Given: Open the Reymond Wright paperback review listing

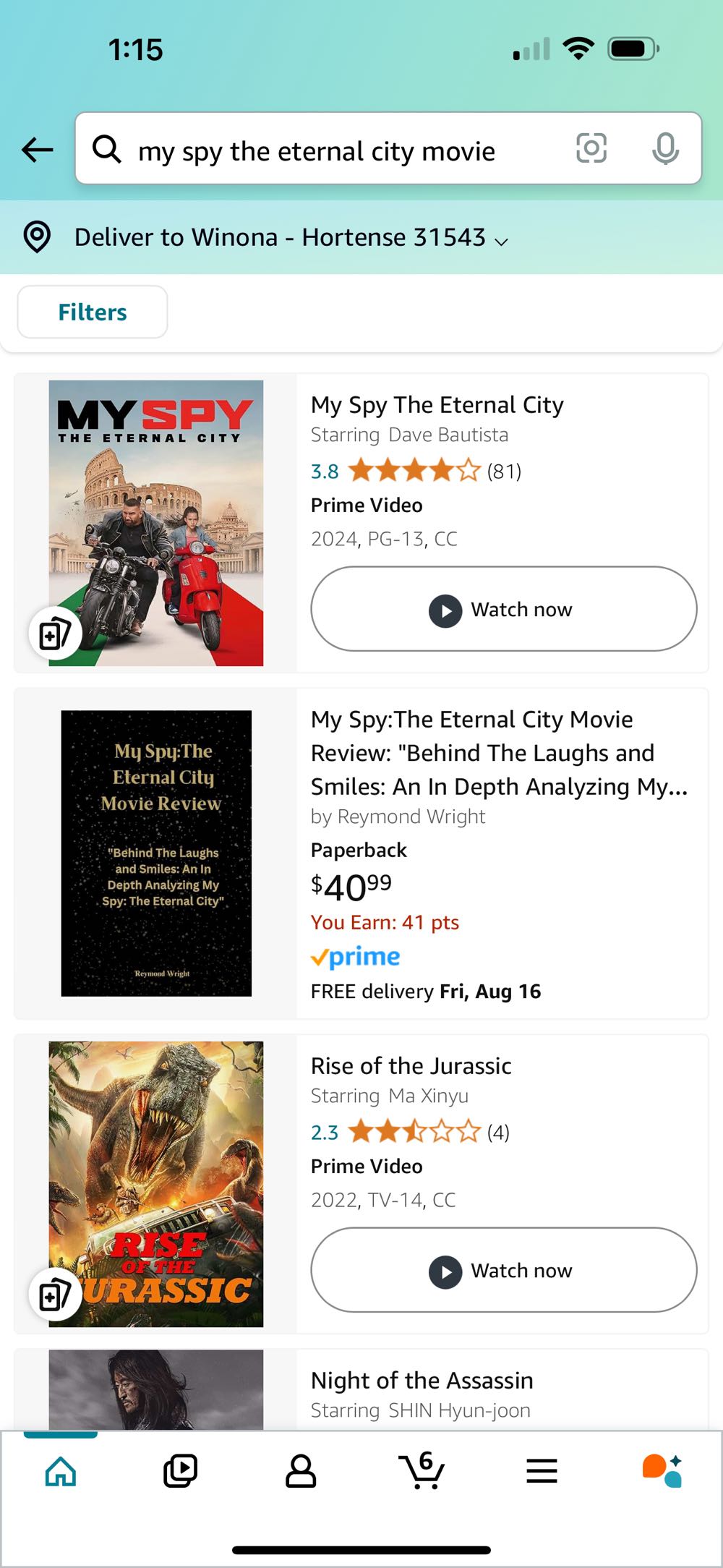Looking at the screenshot, I should (500, 753).
